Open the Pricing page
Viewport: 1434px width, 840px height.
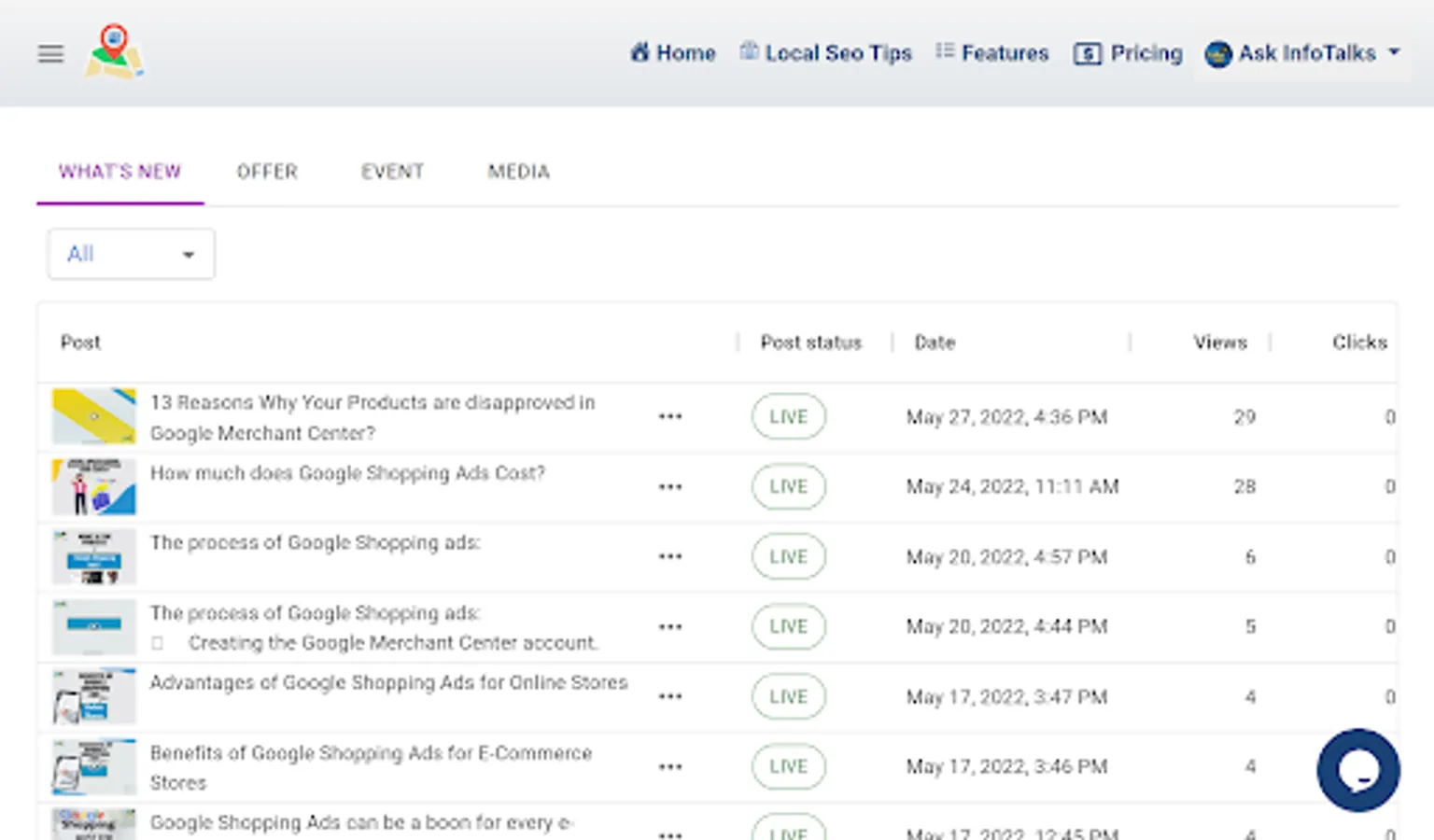click(x=1128, y=53)
